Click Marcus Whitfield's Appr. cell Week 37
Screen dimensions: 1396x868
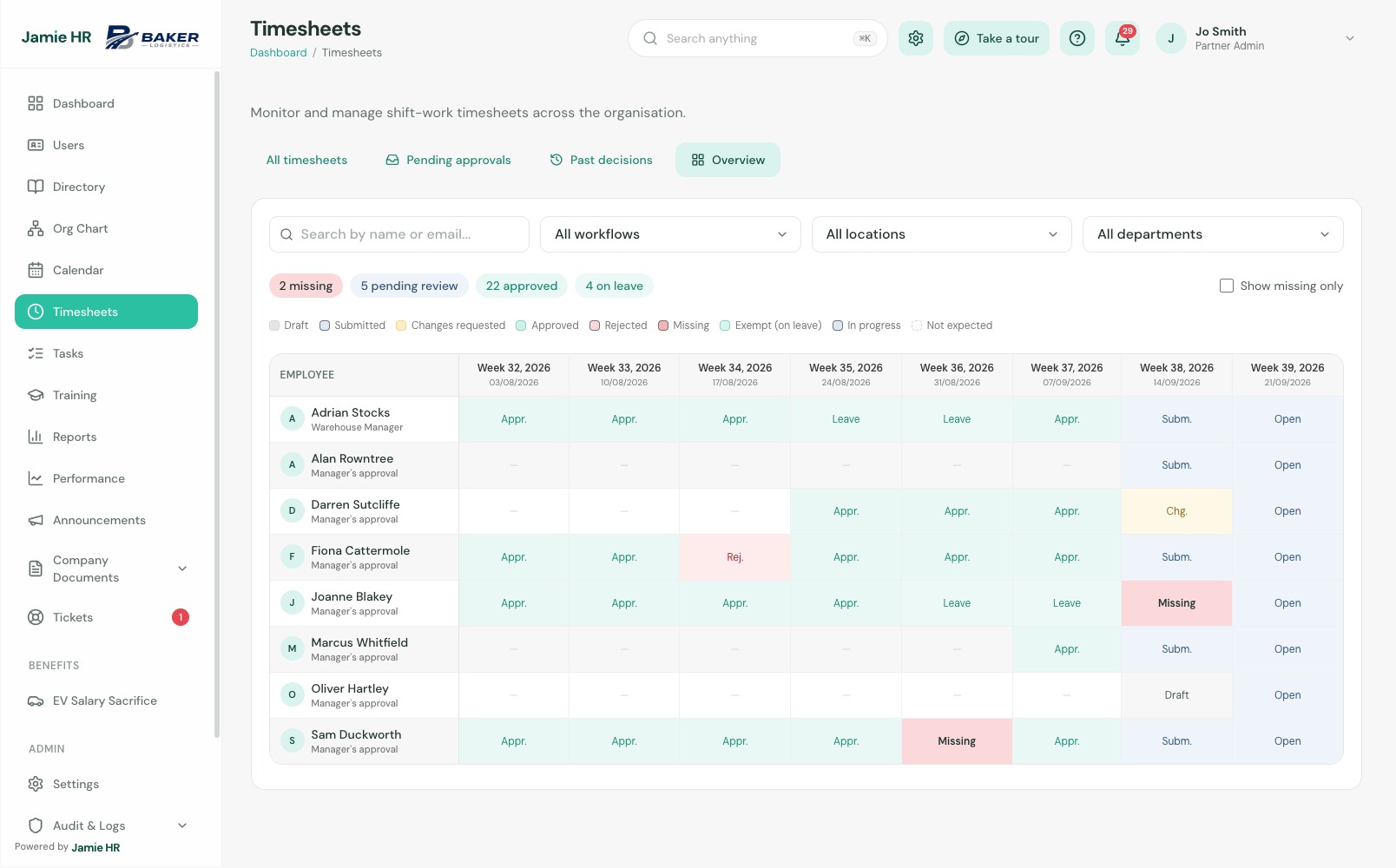click(x=1067, y=649)
